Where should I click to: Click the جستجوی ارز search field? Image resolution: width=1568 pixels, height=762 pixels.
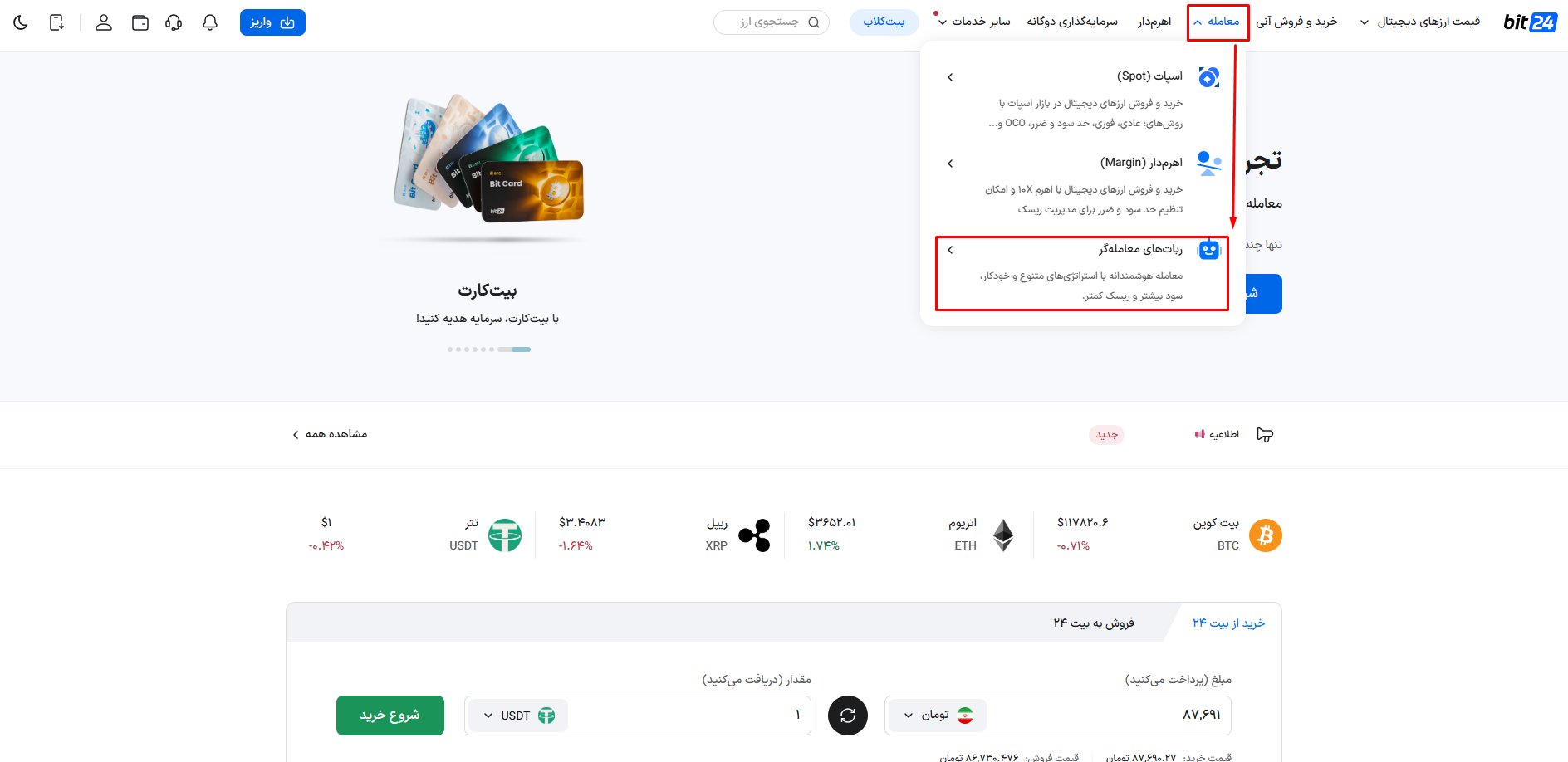pyautogui.click(x=771, y=22)
